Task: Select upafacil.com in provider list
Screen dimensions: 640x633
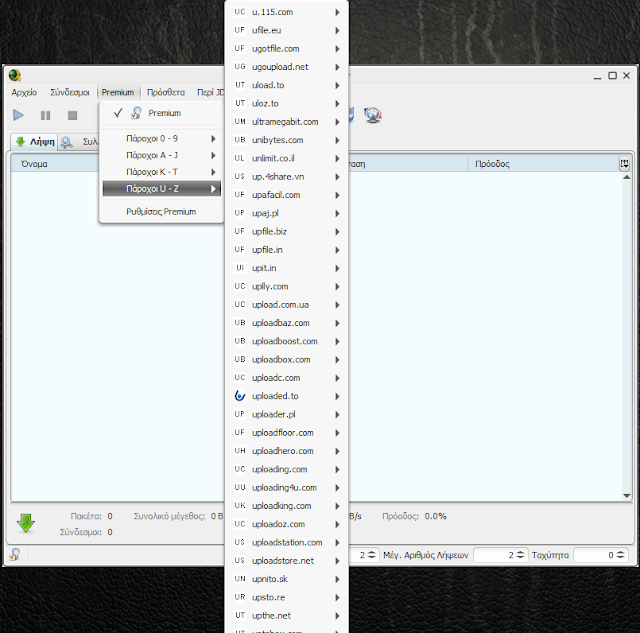Action: tap(287, 195)
